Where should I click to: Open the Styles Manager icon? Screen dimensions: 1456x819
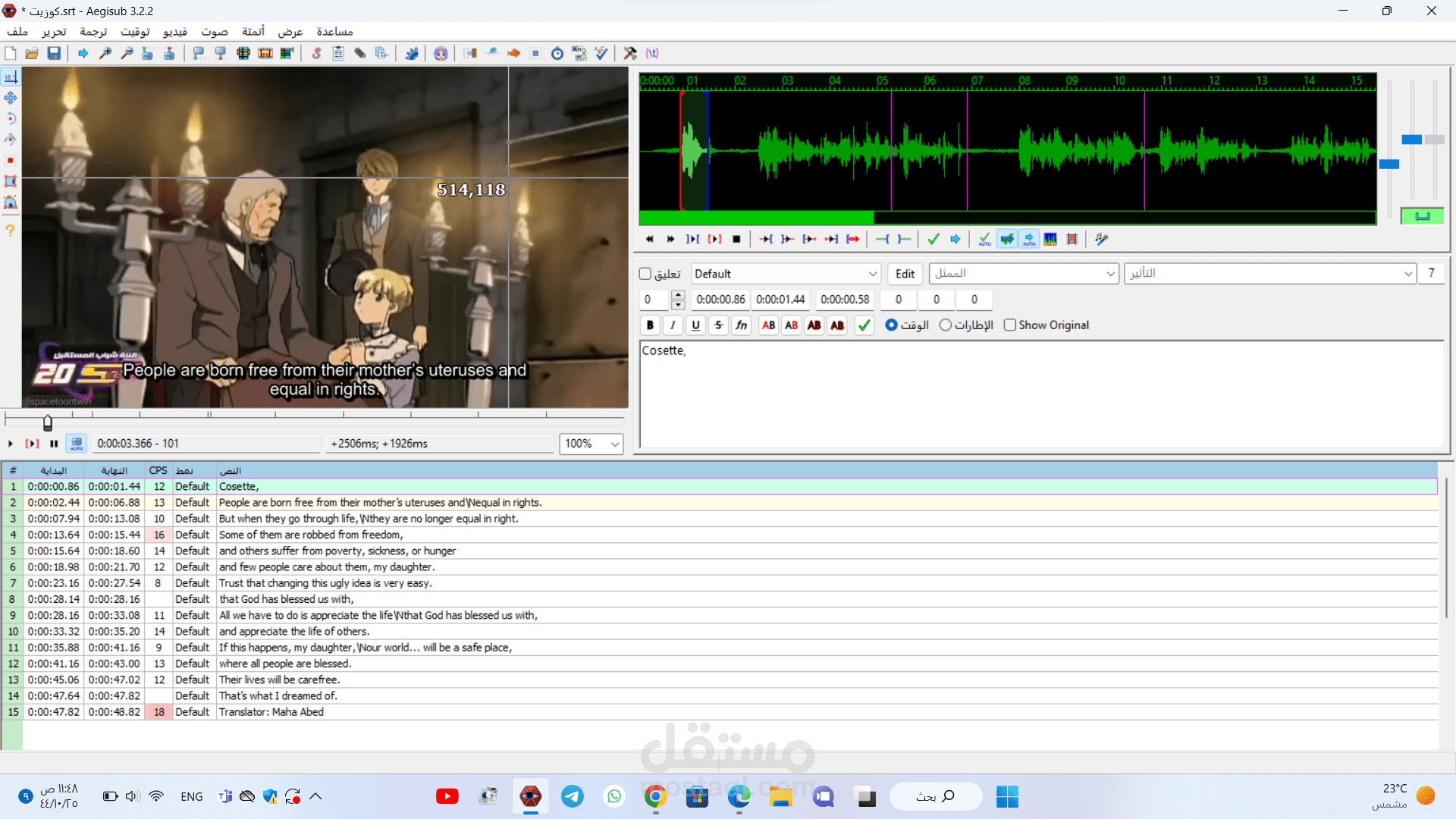point(316,53)
